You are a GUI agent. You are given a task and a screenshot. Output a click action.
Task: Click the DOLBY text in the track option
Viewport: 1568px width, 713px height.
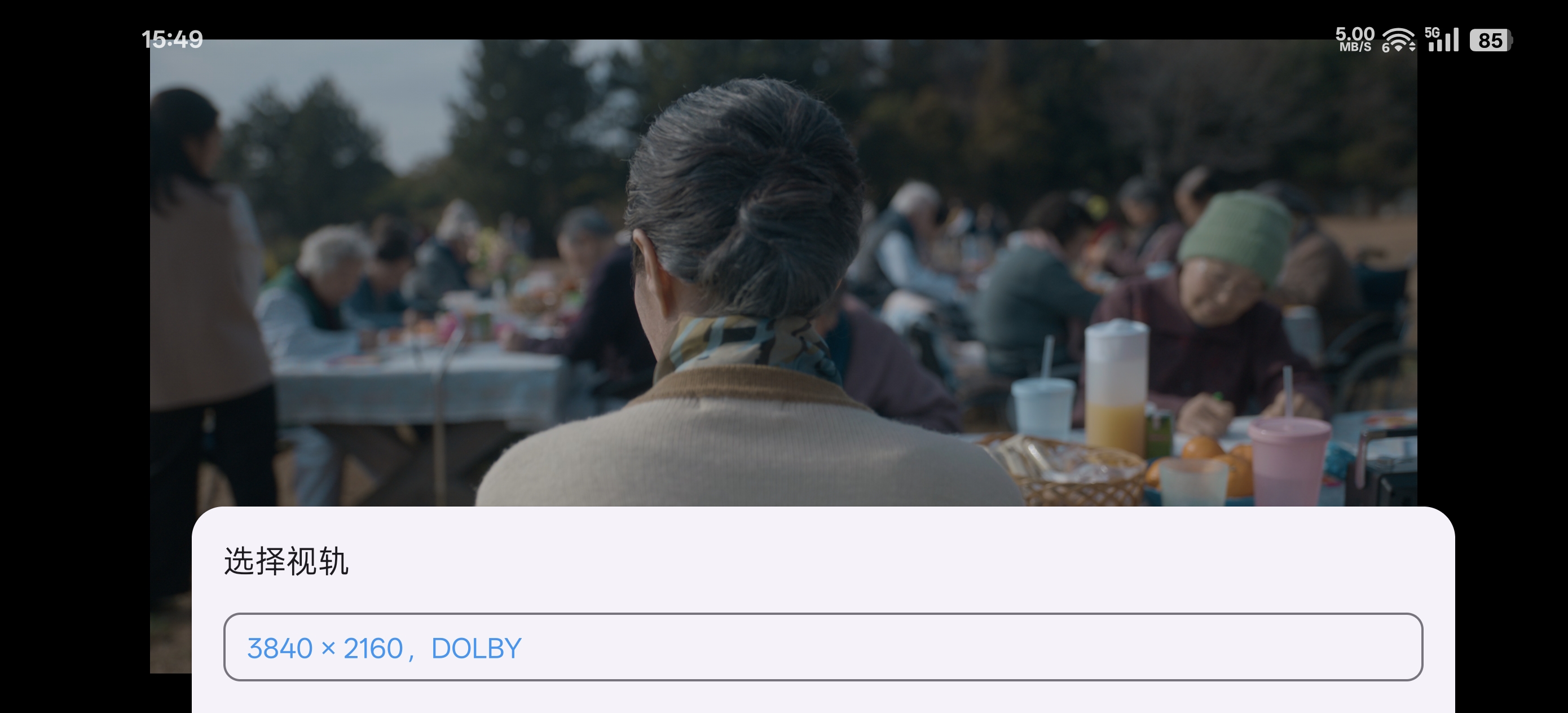point(476,649)
